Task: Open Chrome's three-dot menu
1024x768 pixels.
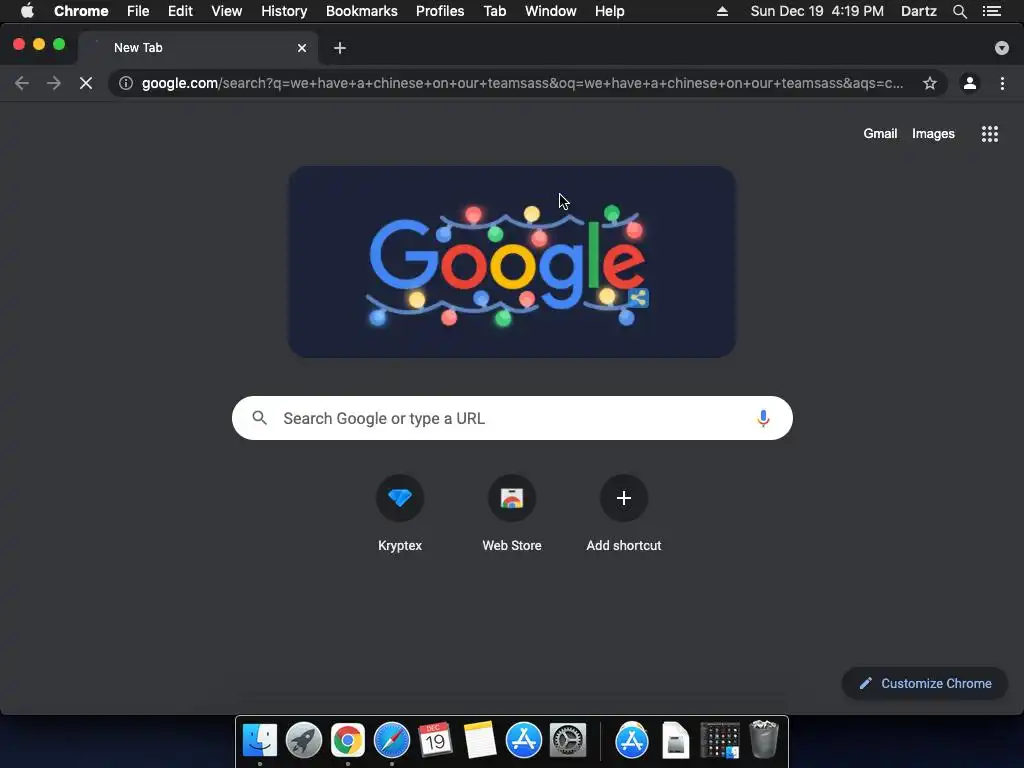Action: click(x=1002, y=84)
